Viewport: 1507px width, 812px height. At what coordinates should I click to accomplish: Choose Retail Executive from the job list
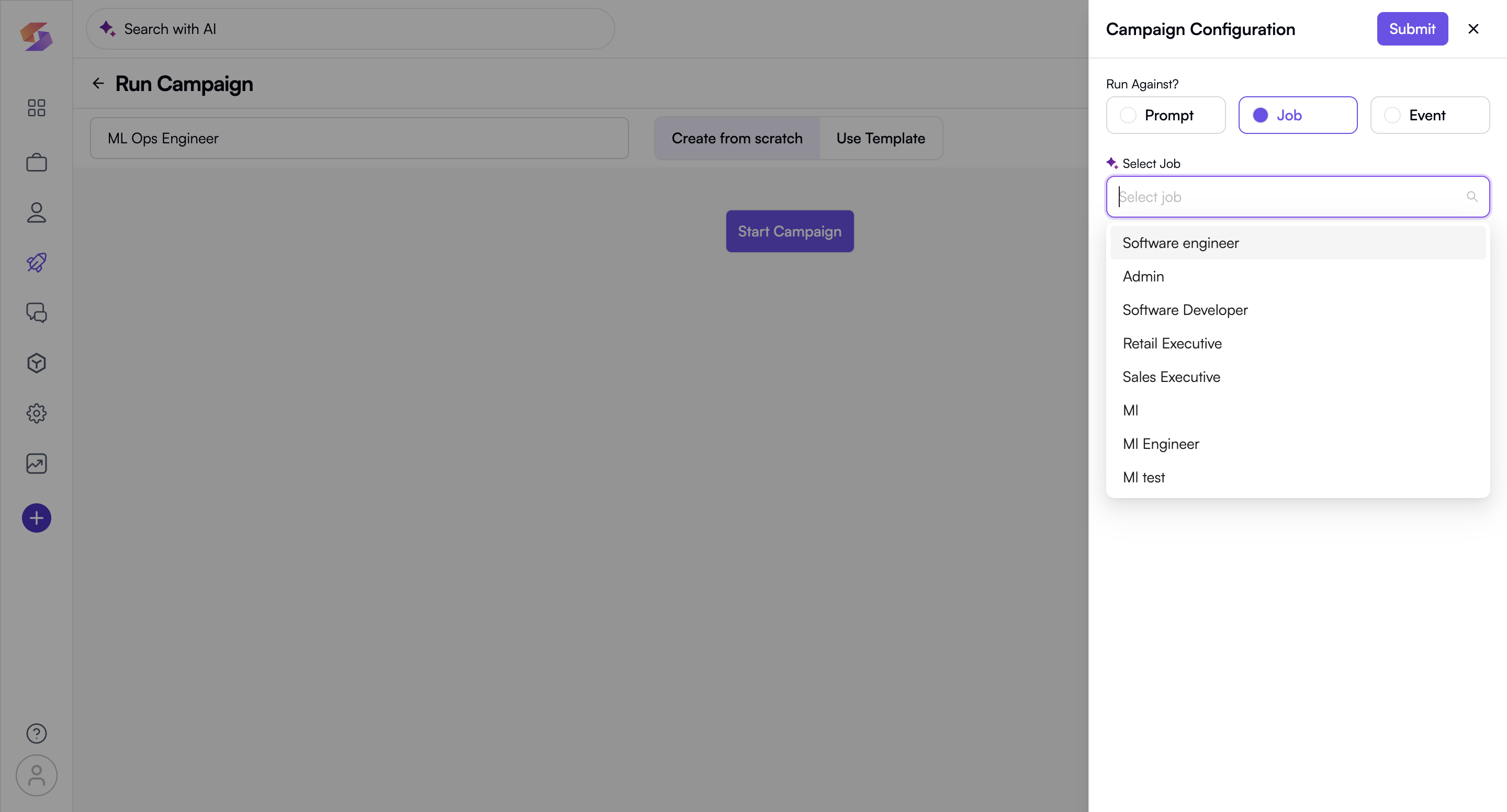click(x=1298, y=343)
